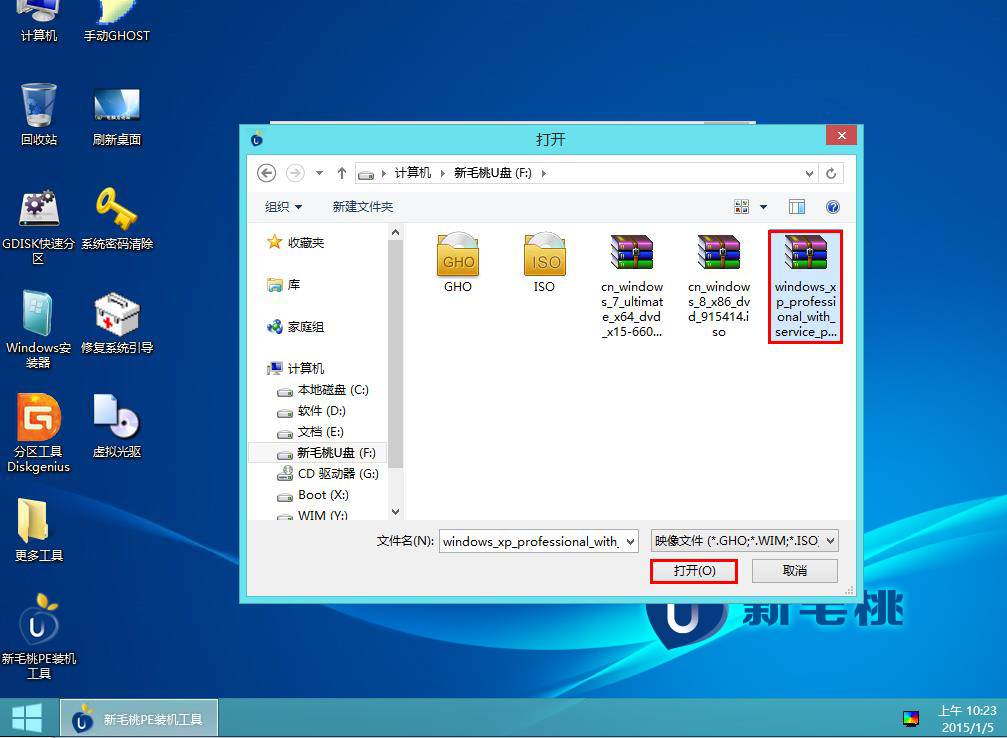Click the 取消 cancel button

(x=794, y=571)
